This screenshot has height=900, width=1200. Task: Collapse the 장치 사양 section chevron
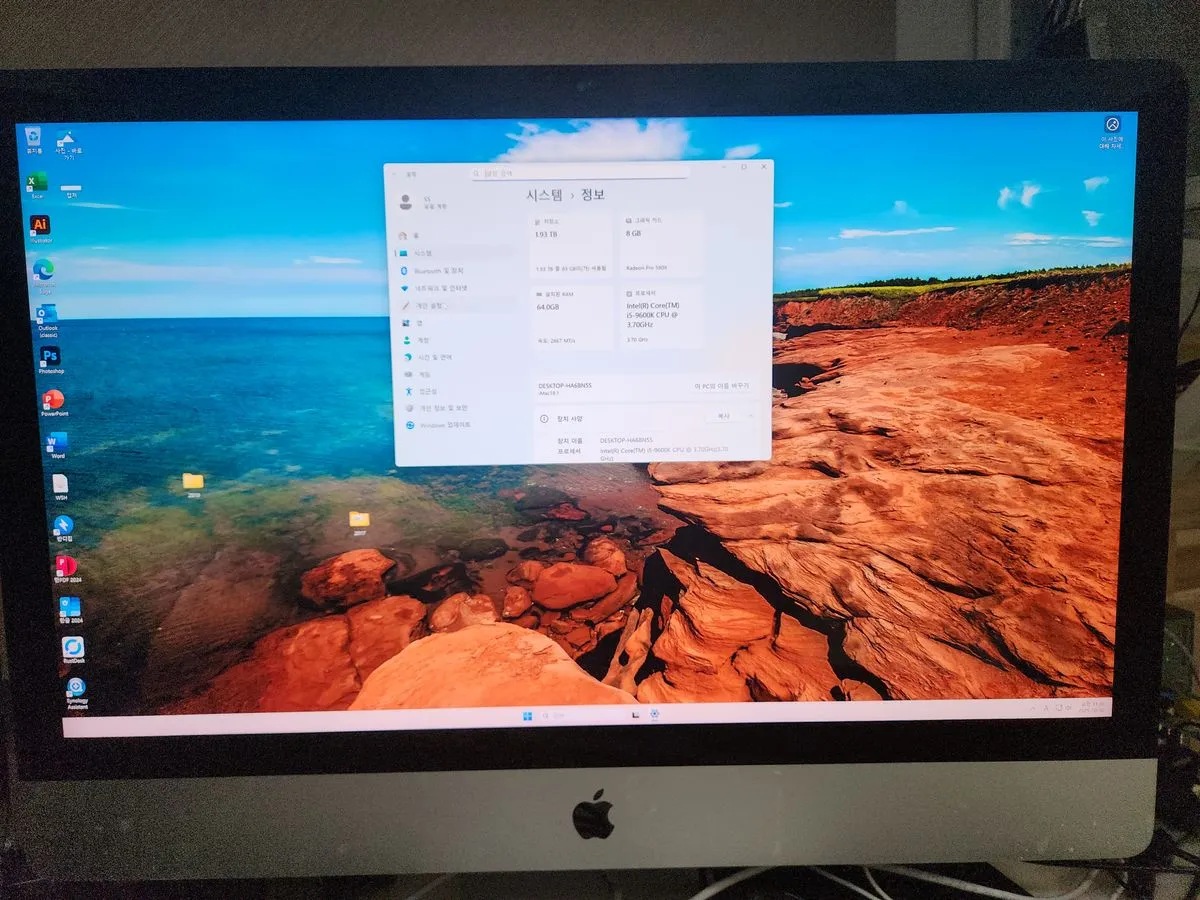[x=751, y=417]
